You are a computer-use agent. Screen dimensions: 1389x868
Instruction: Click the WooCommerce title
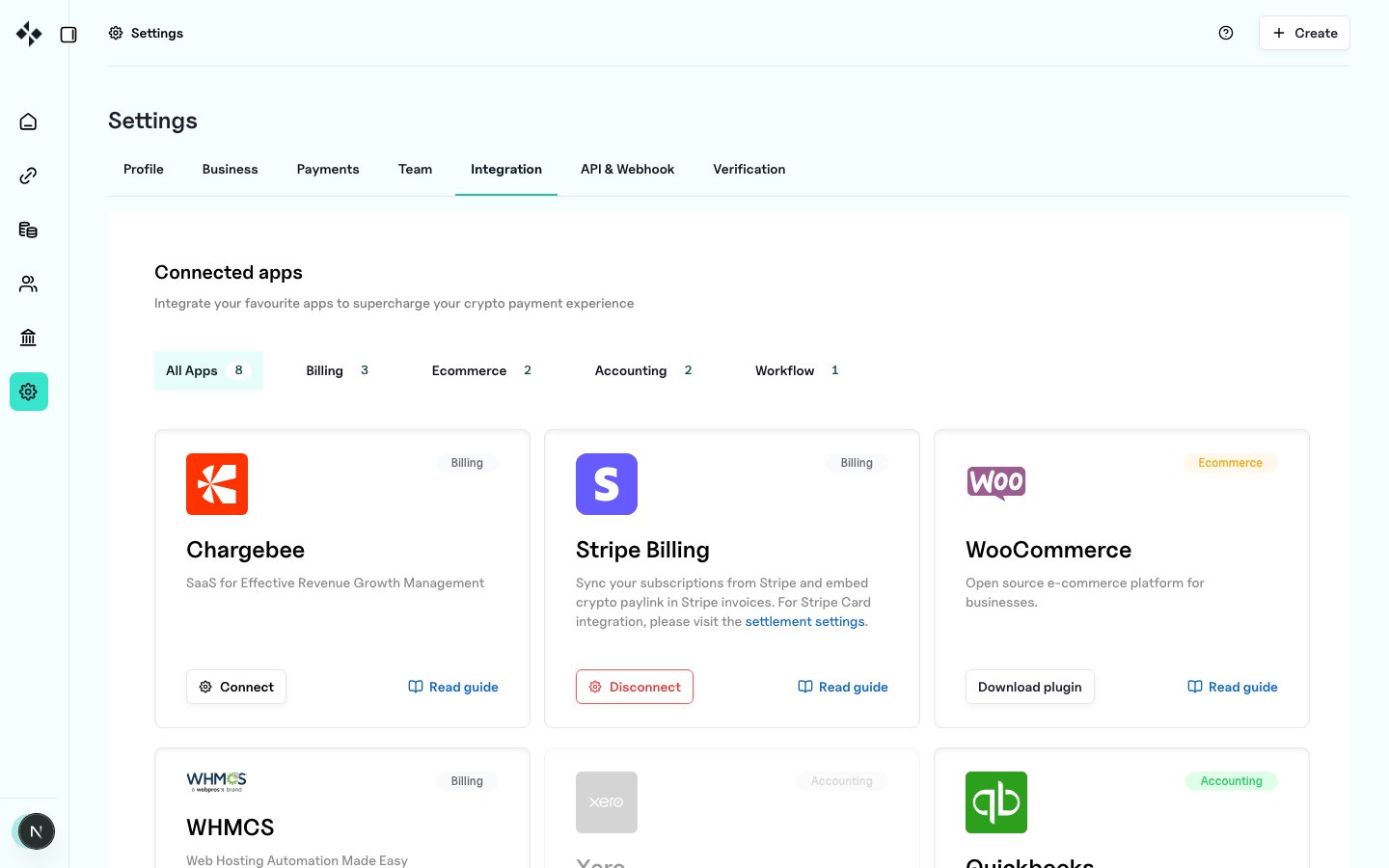click(x=1049, y=550)
